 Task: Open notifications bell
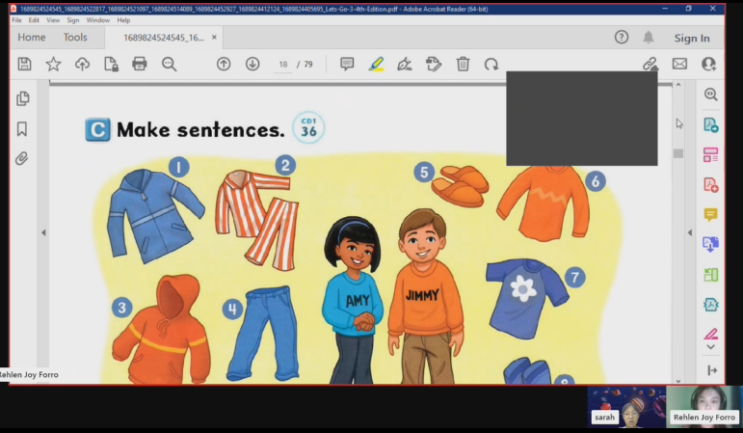(648, 37)
